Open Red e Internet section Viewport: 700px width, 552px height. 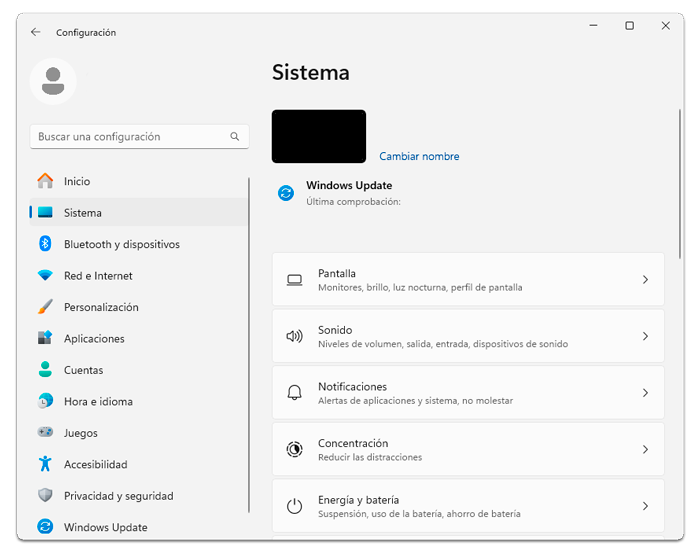(138, 275)
